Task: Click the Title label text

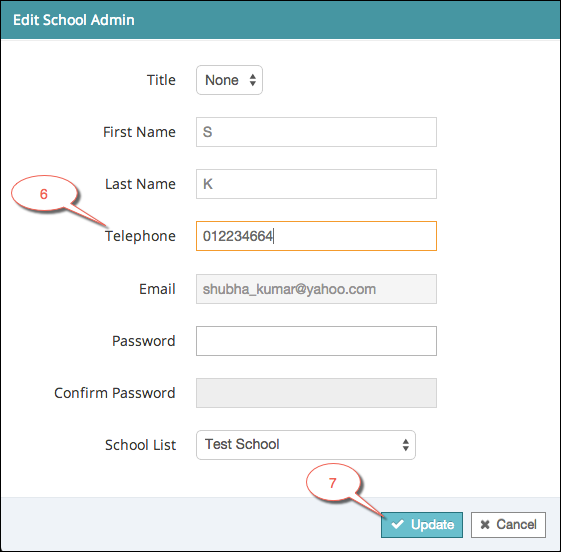Action: coord(161,80)
